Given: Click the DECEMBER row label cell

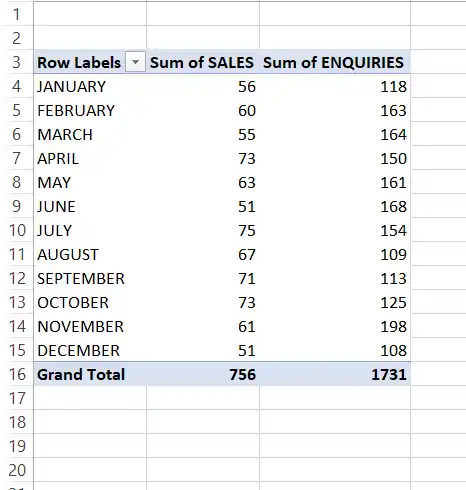Looking at the screenshot, I should pyautogui.click(x=90, y=350).
